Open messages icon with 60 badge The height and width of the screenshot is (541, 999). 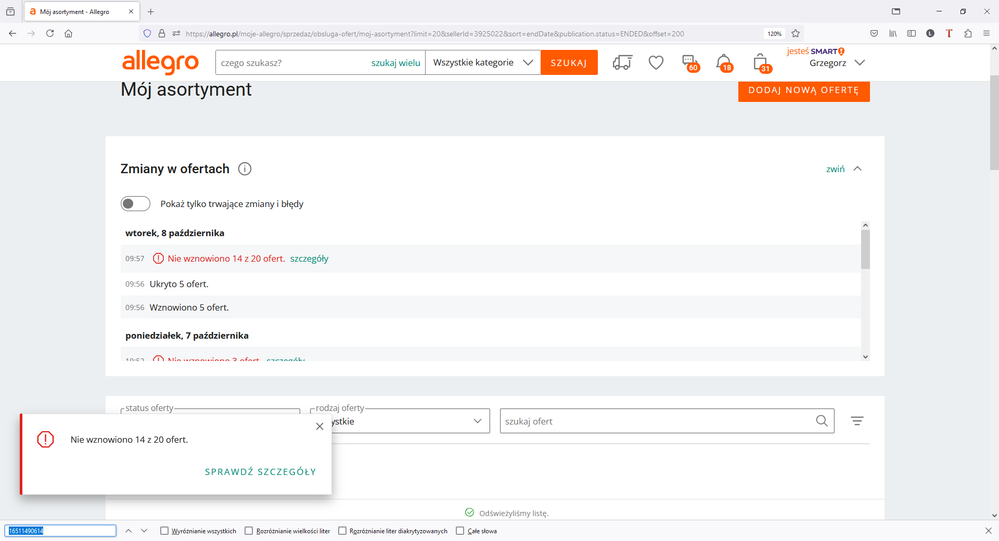[x=689, y=63]
